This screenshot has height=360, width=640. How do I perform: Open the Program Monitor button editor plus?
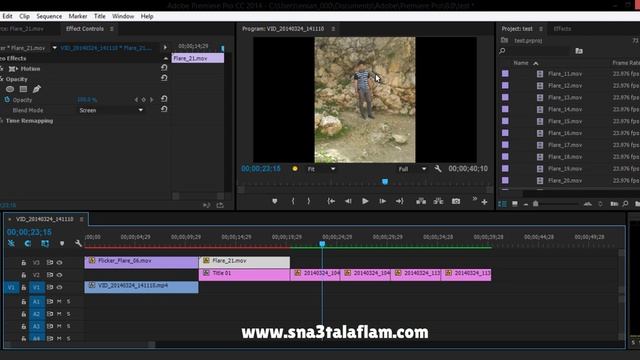[x=484, y=202]
